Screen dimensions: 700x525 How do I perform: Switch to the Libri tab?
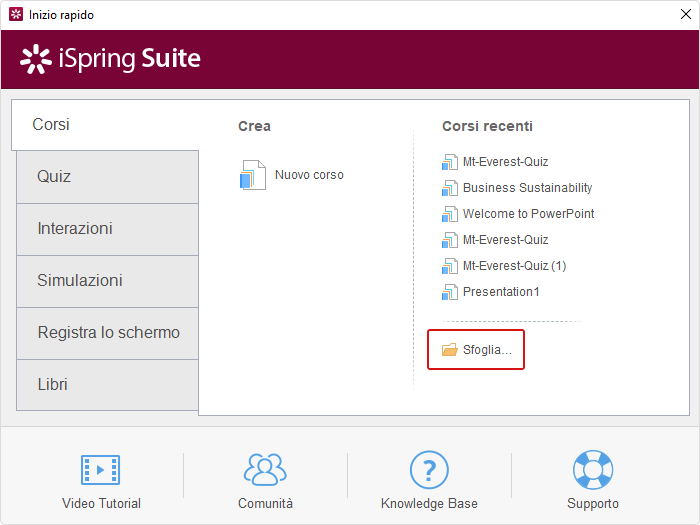(107, 385)
